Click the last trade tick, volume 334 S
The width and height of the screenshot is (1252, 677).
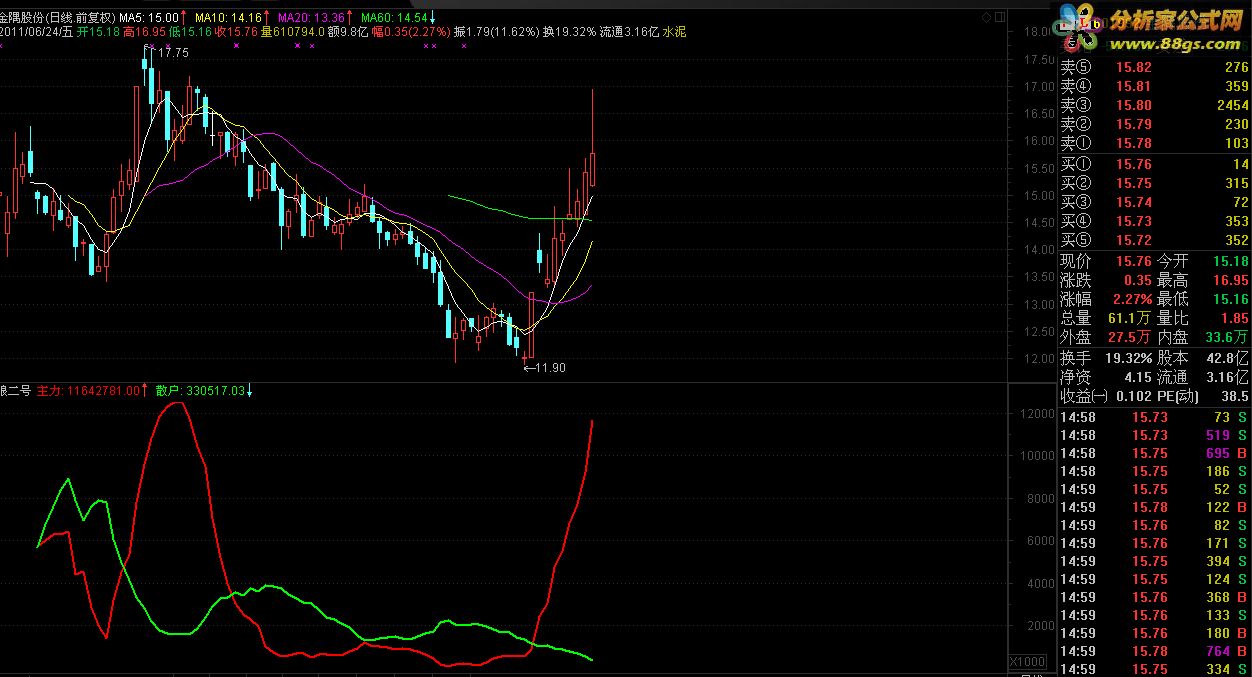[x=1155, y=669]
